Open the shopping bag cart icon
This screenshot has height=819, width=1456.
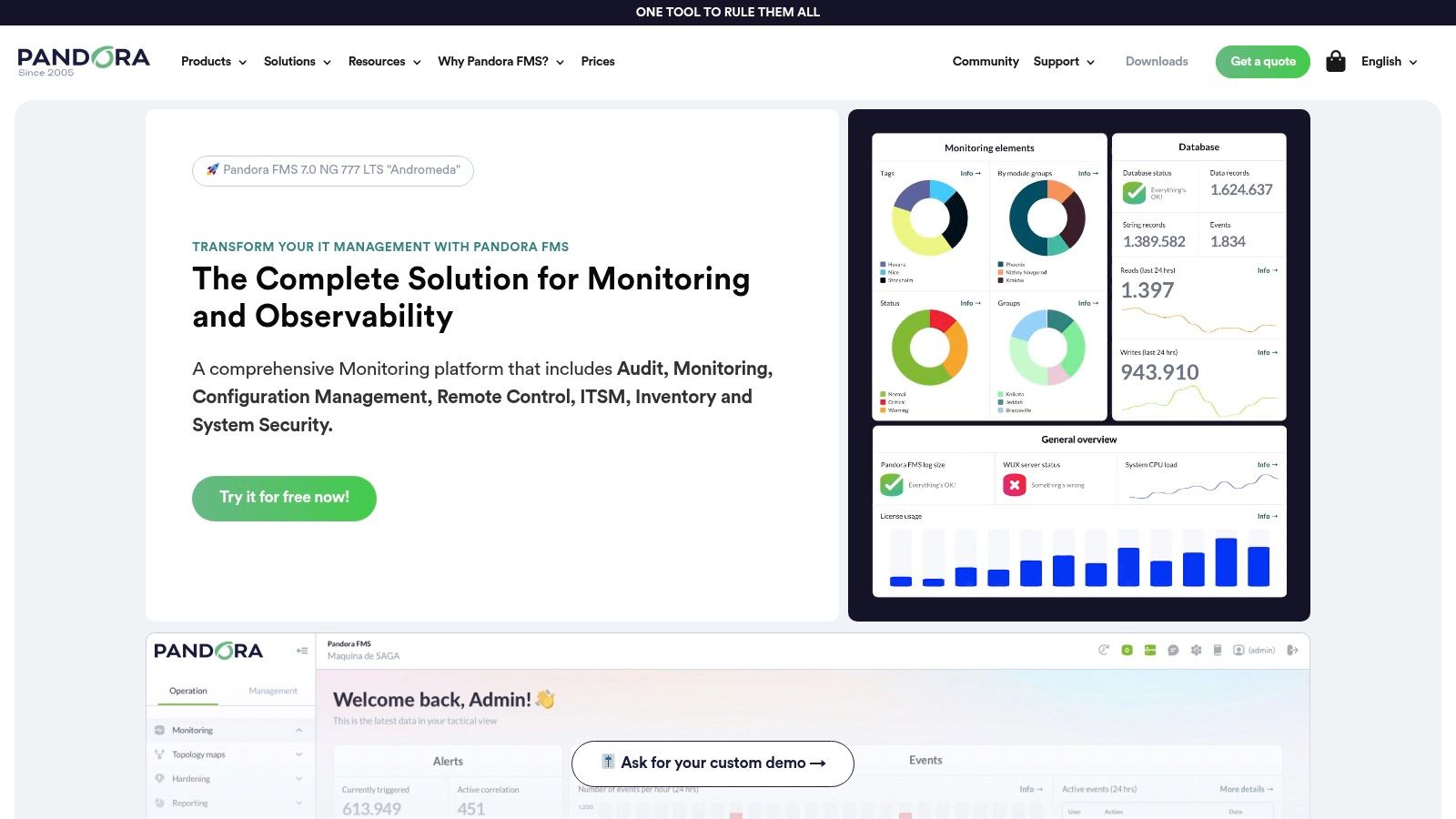point(1335,62)
